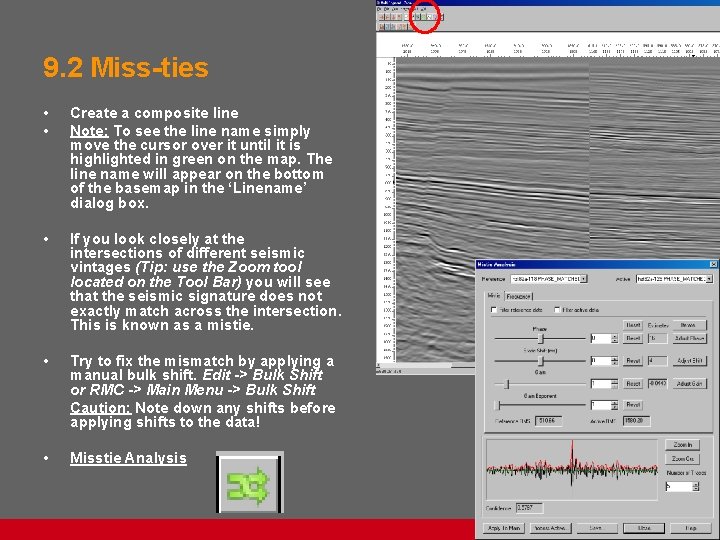
Task: Switch to the Mistie tab
Action: click(495, 296)
